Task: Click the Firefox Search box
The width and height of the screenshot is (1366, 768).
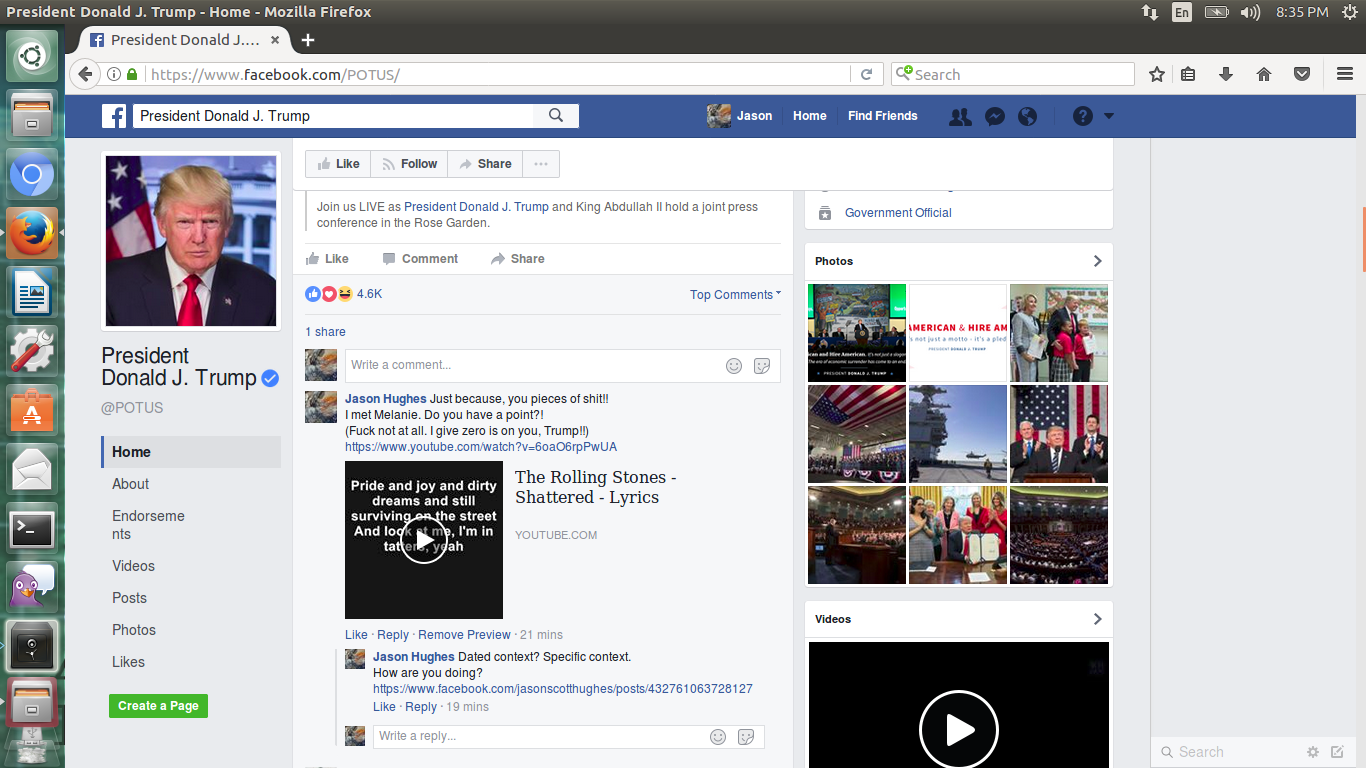Action: point(1012,74)
